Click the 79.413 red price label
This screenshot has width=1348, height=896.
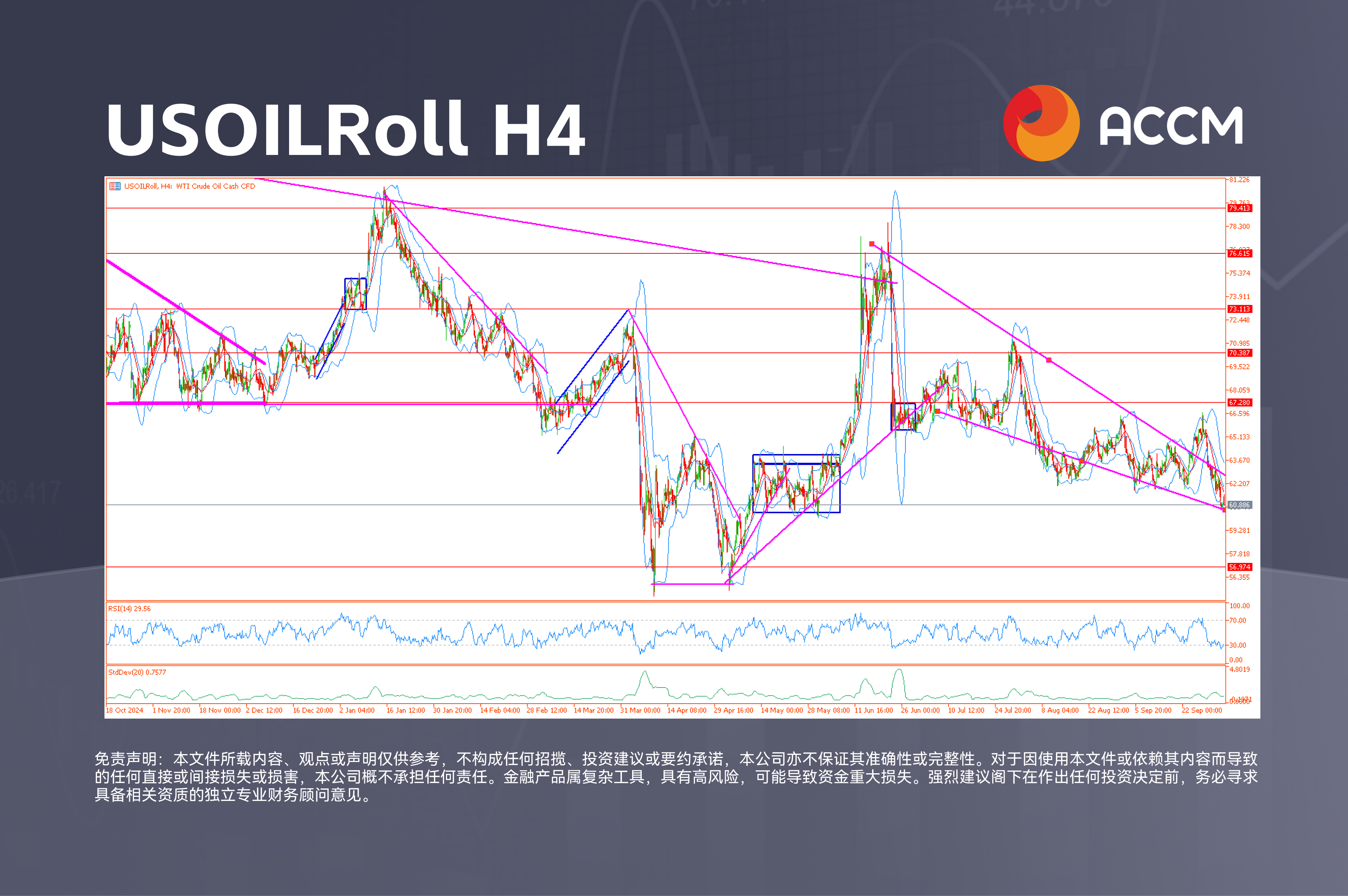(x=1239, y=208)
